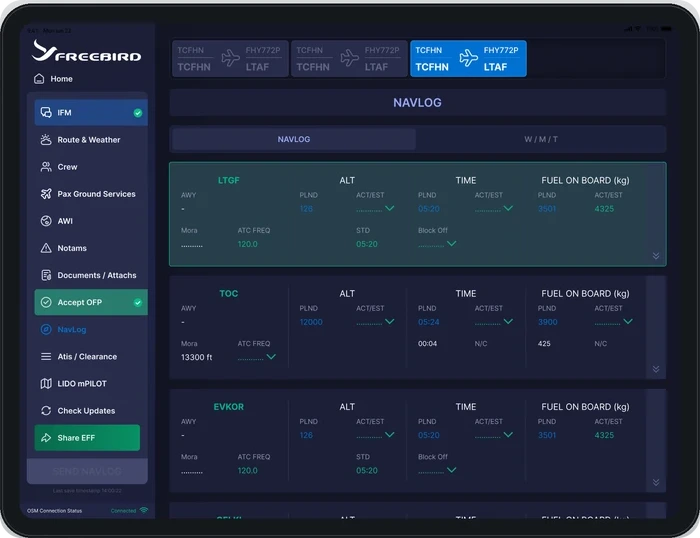The width and height of the screenshot is (700, 538).
Task: Open the Crew menu item
Action: coord(91,167)
